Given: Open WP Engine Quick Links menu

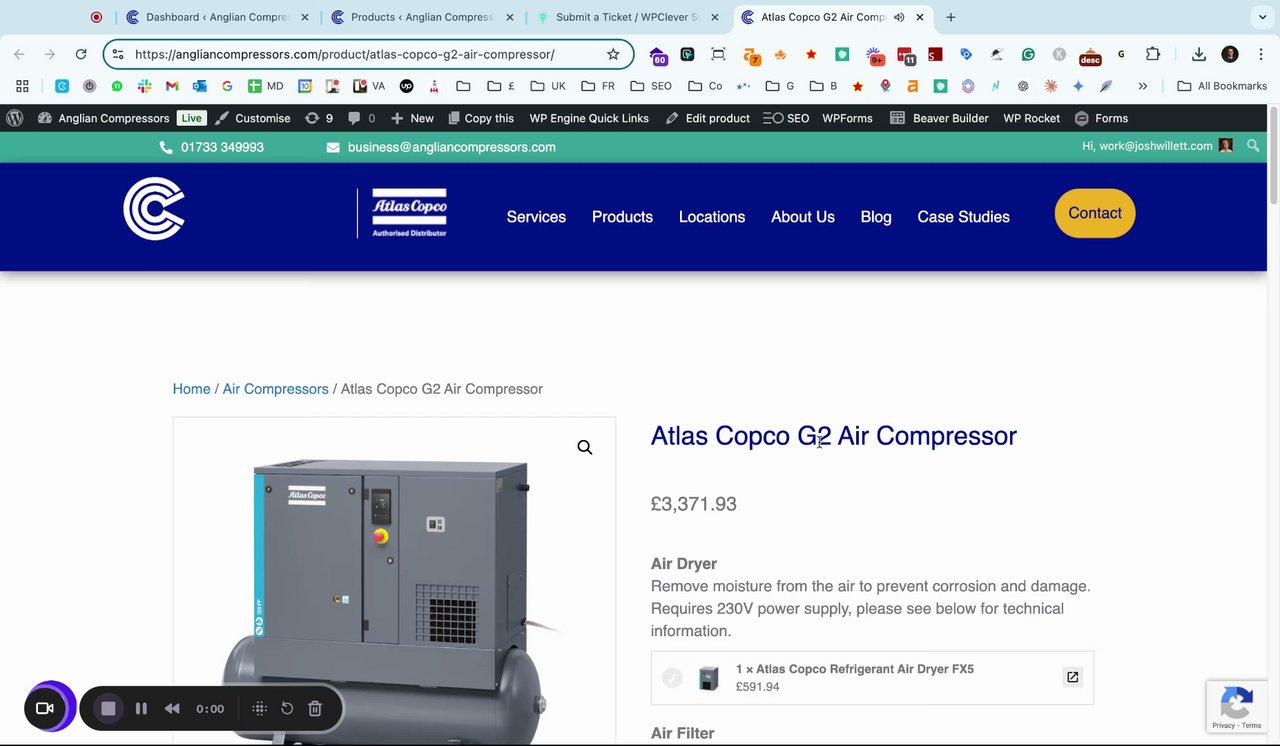Looking at the screenshot, I should pos(589,118).
